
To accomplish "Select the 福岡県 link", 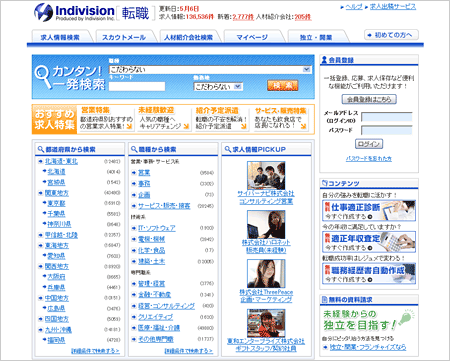I will pyautogui.click(x=56, y=340).
